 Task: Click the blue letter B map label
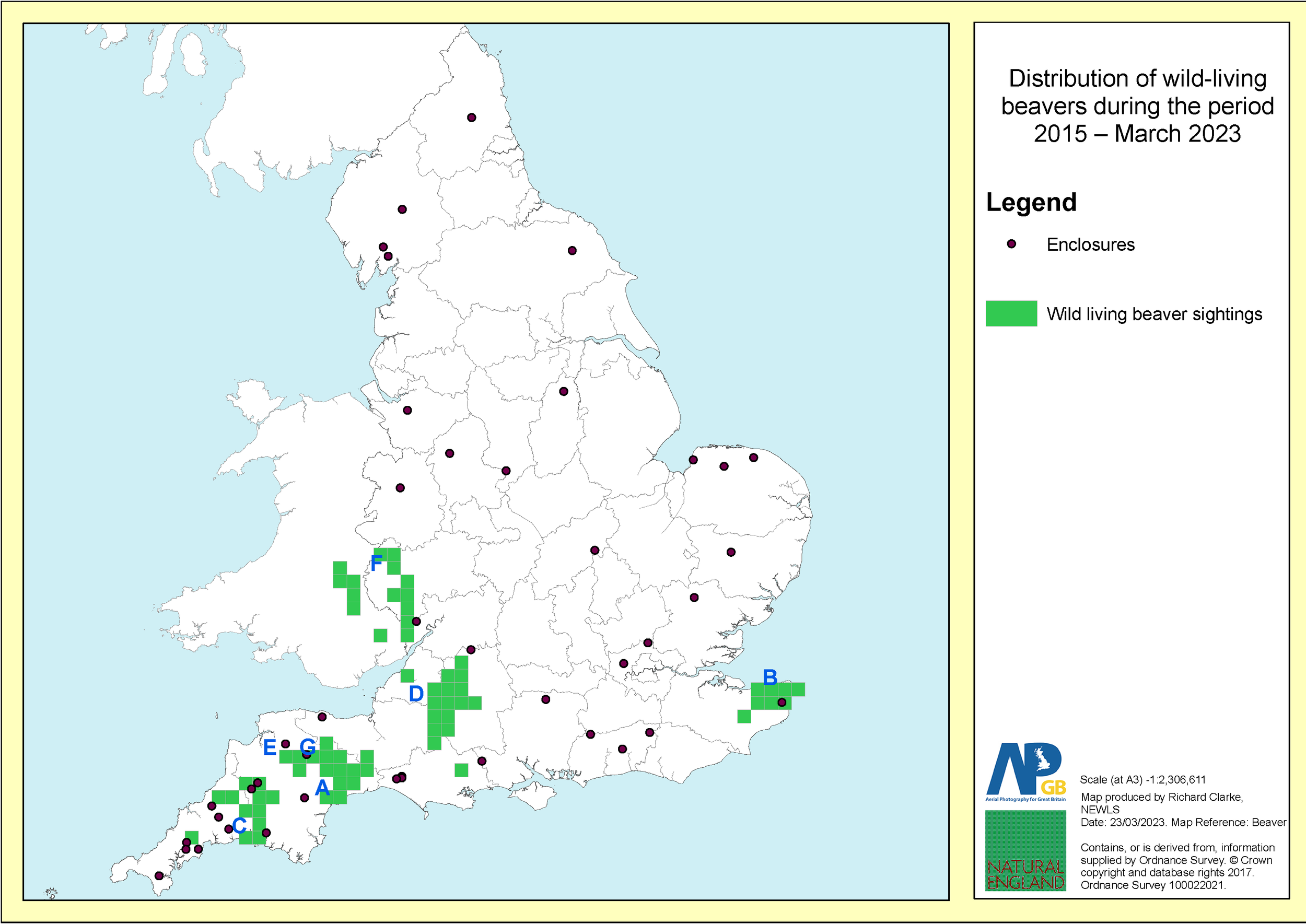pos(769,677)
